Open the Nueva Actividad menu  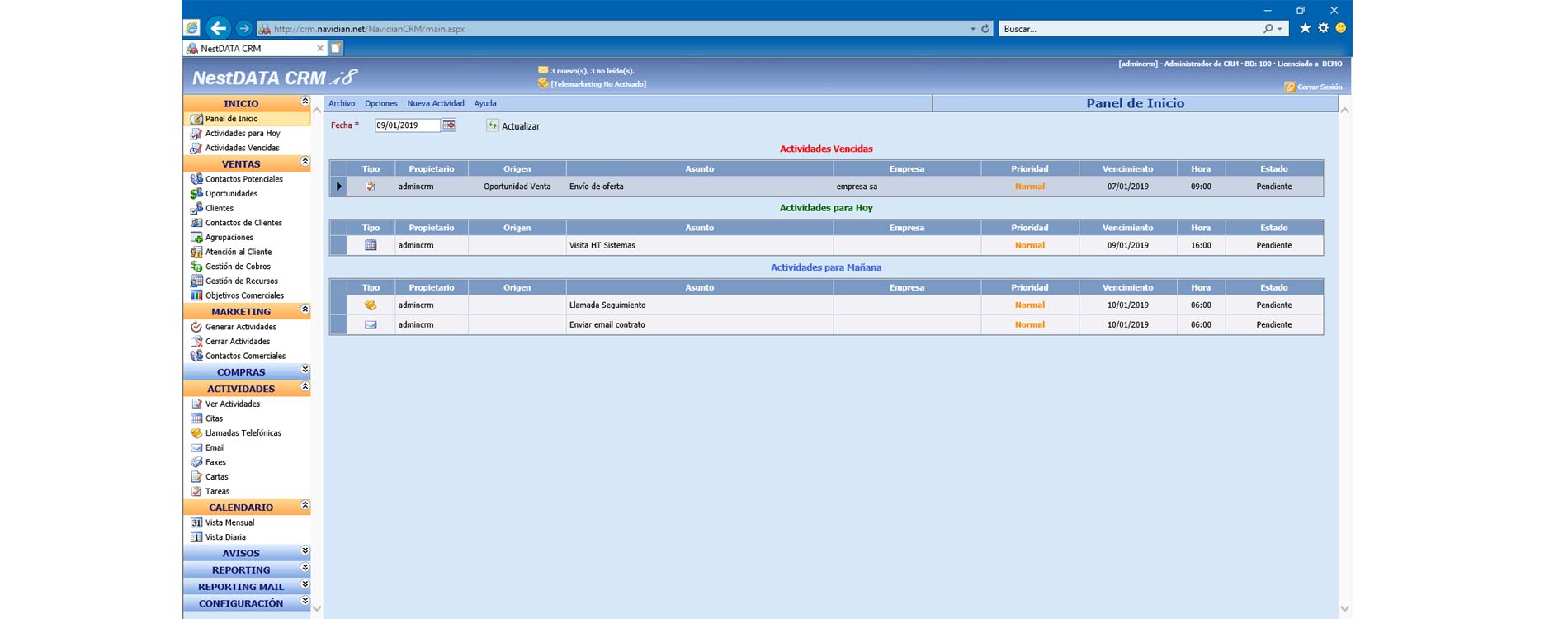(435, 103)
